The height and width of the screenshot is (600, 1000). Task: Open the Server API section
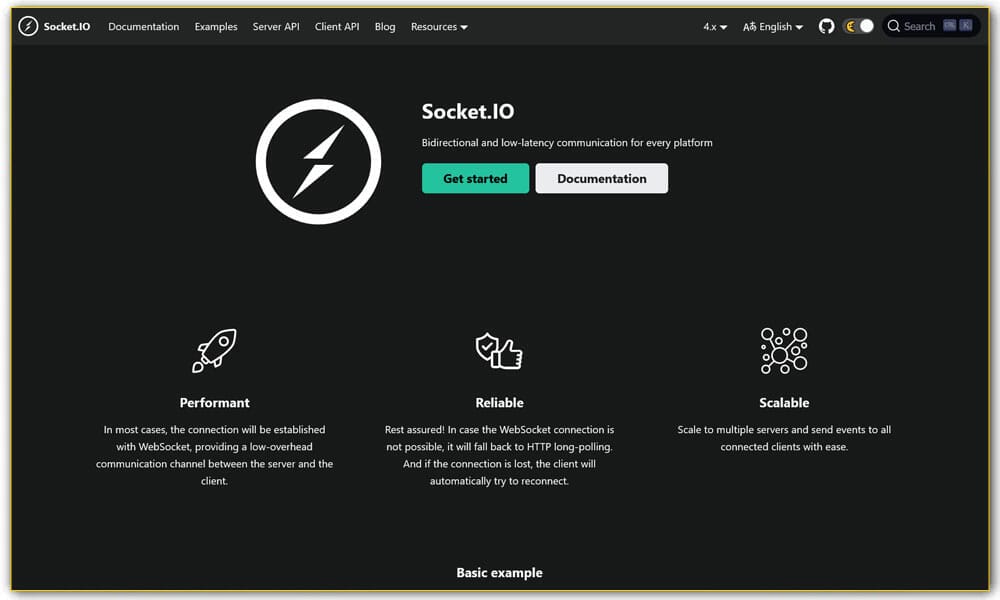point(276,27)
